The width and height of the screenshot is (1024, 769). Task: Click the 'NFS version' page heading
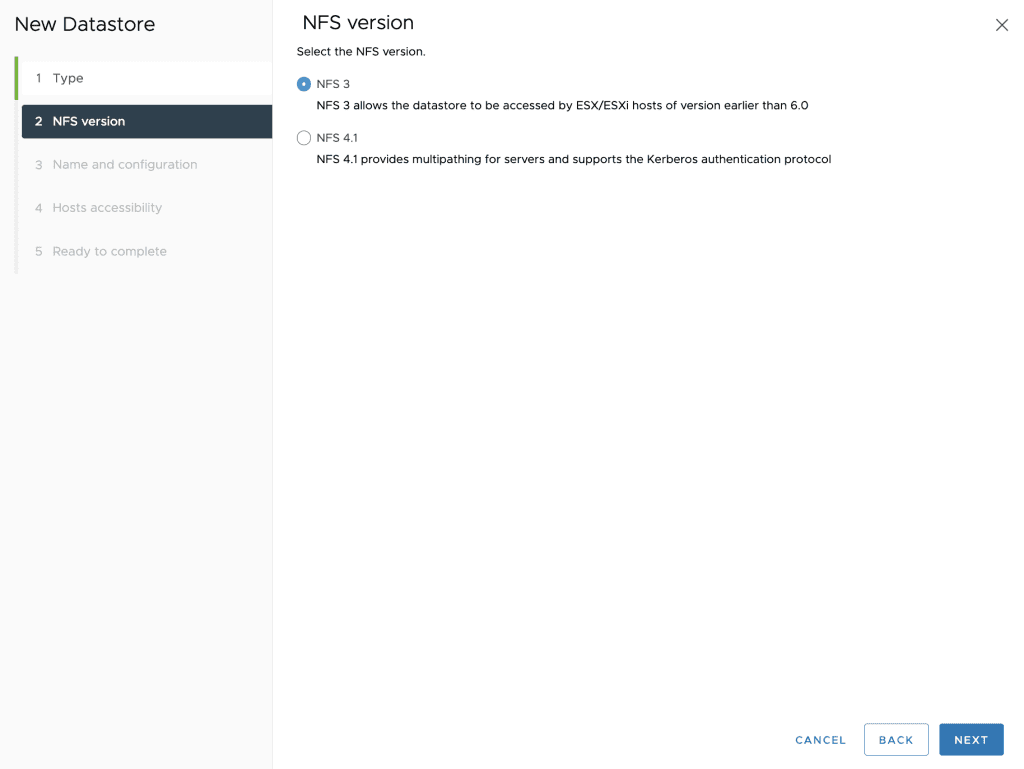358,22
